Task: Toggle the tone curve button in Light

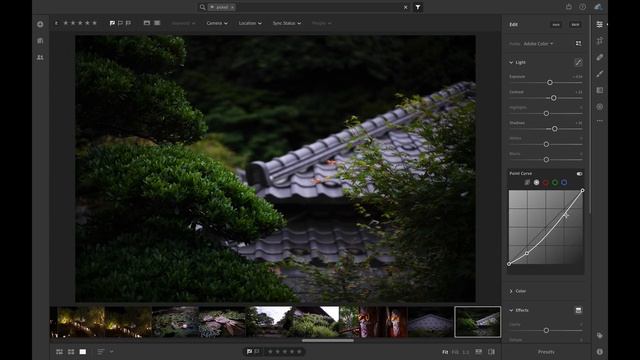Action: 578,62
